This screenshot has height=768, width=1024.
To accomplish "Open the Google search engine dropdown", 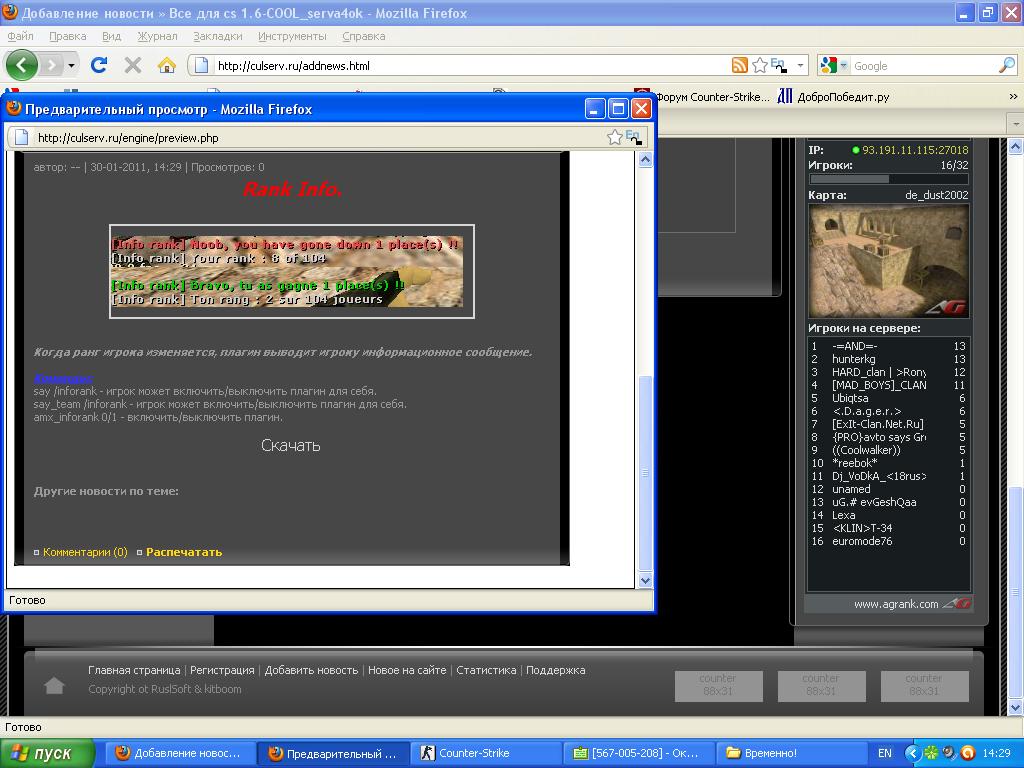I will coord(832,65).
